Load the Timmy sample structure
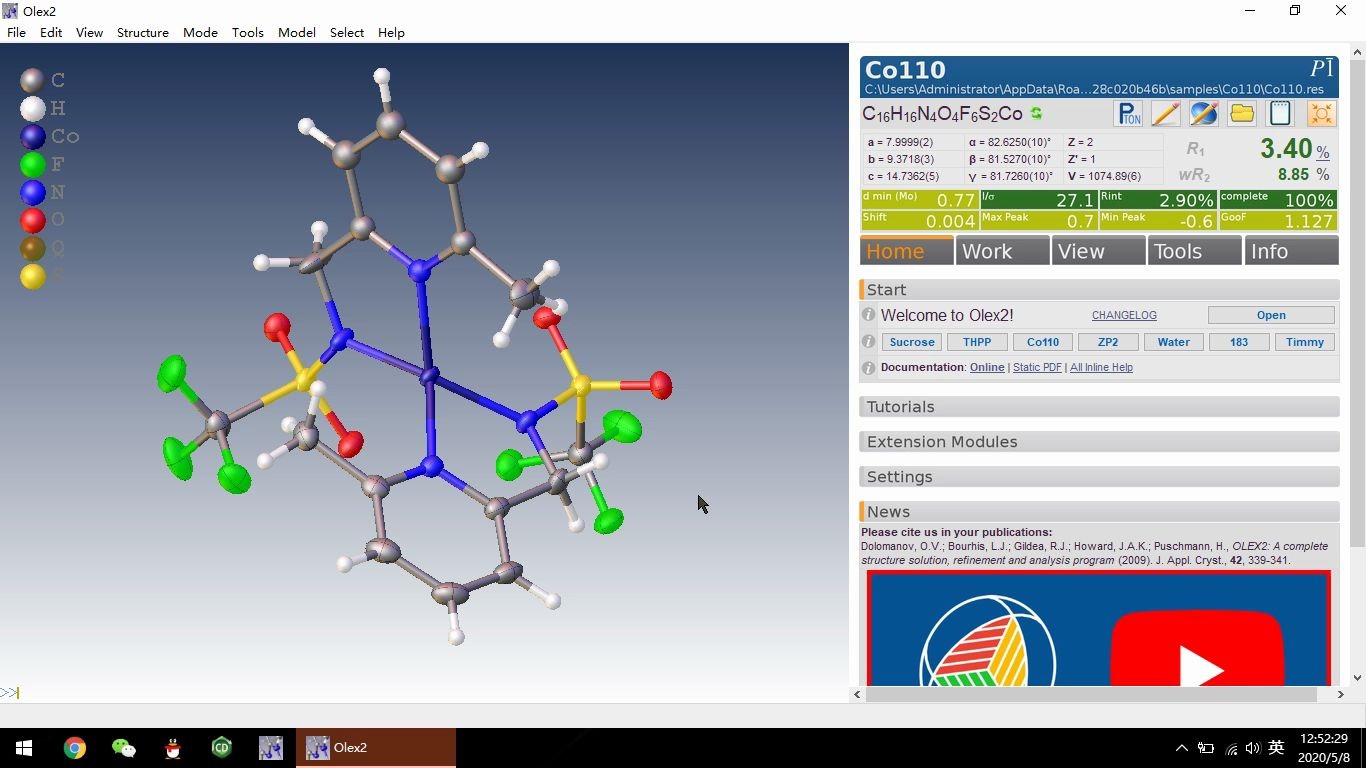This screenshot has height=768, width=1366. coord(1305,342)
